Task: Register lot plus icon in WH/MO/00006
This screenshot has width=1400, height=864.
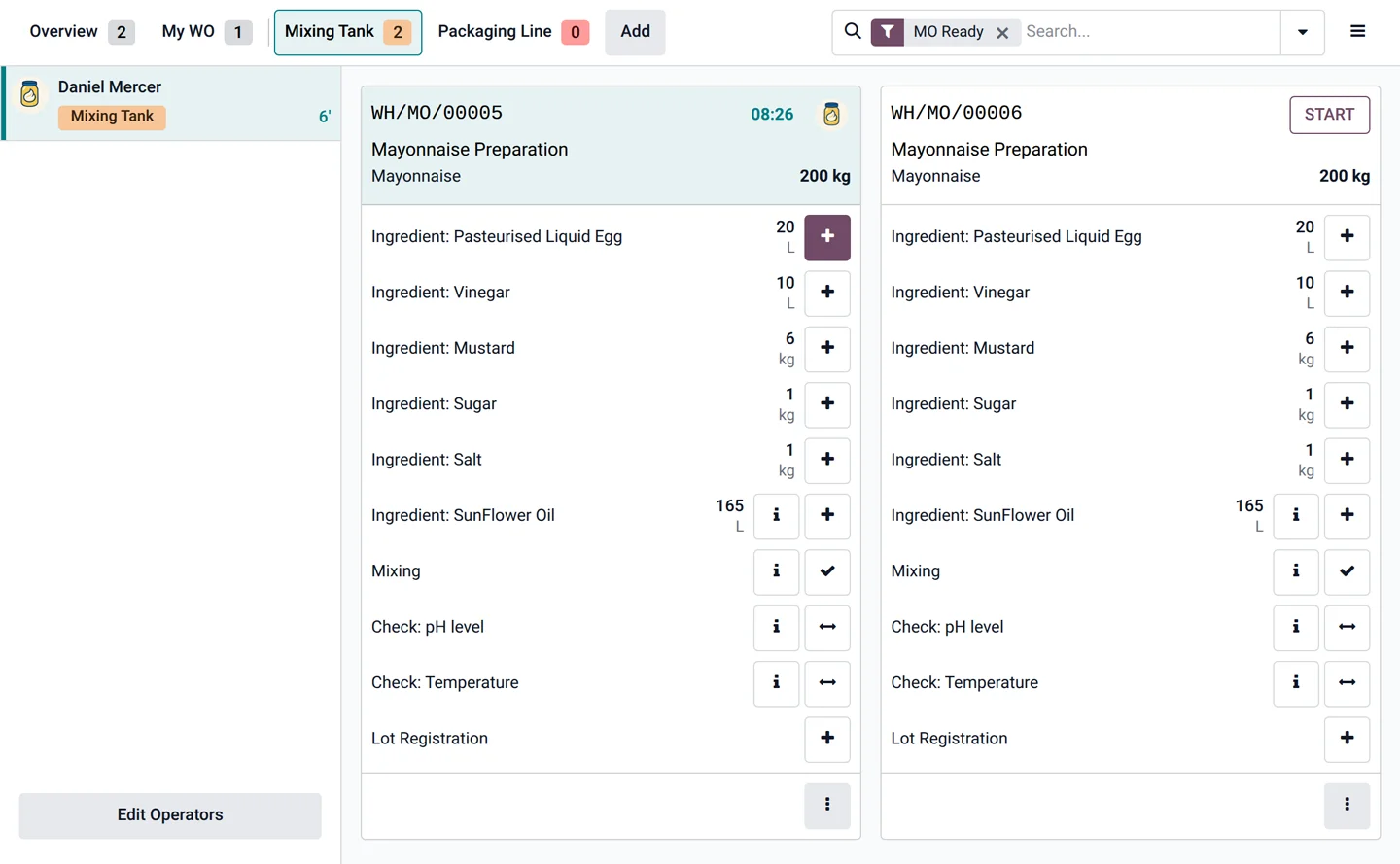Action: click(x=1347, y=739)
